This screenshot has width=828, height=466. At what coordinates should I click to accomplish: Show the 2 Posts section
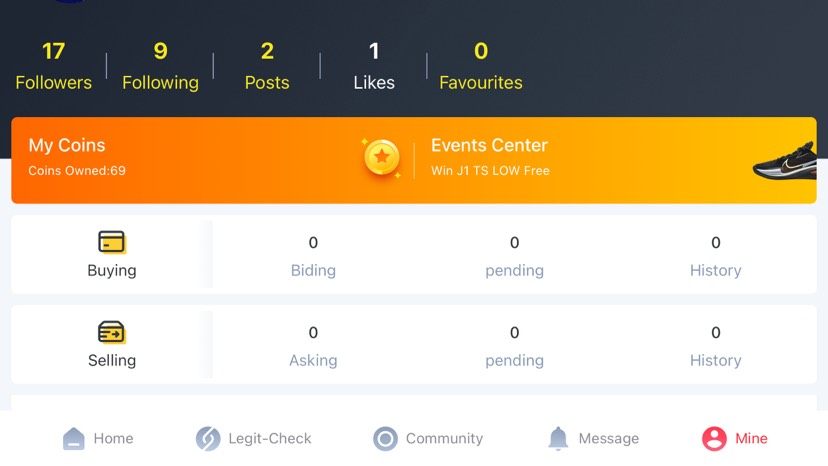[267, 66]
